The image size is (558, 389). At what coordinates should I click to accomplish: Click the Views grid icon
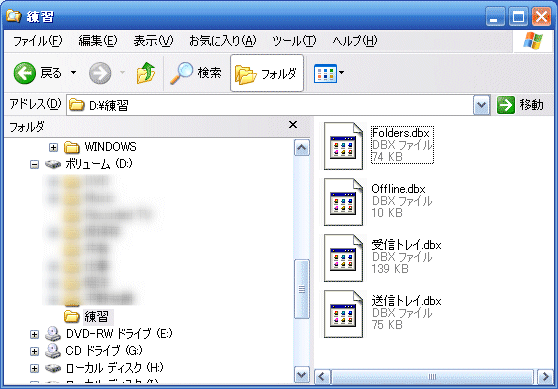pyautogui.click(x=325, y=73)
